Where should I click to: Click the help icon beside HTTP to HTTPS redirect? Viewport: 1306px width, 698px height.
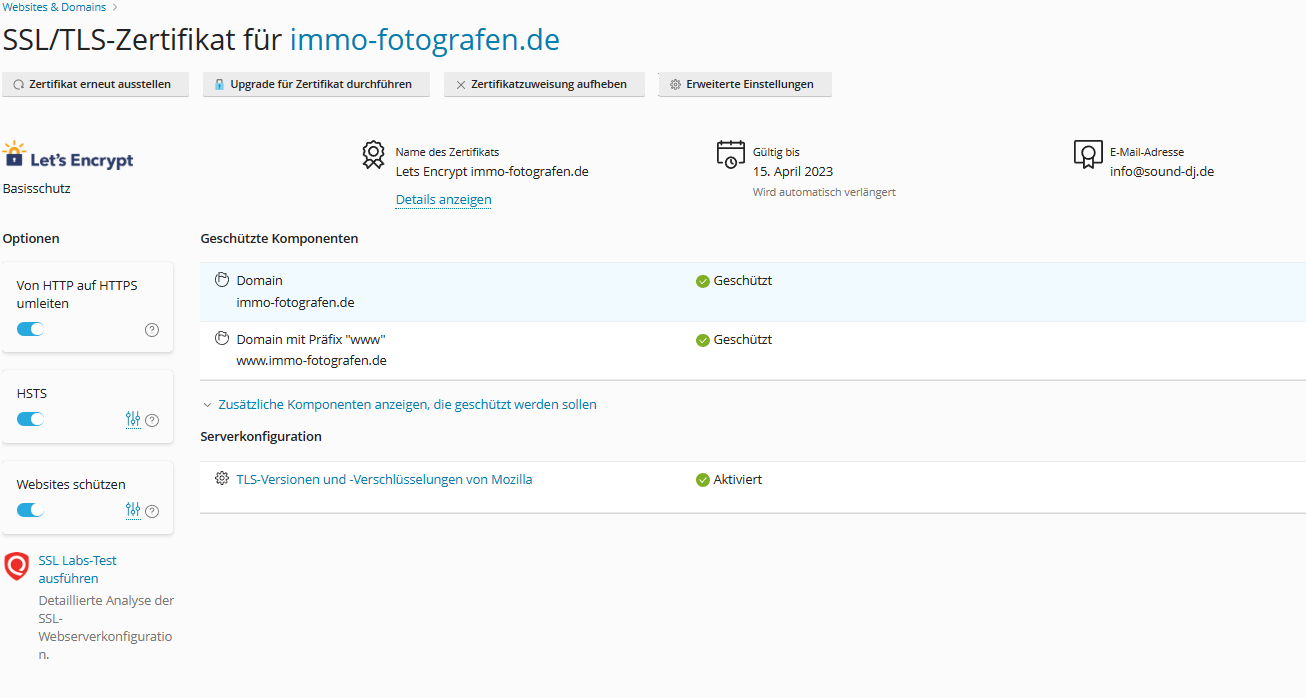pyautogui.click(x=152, y=330)
